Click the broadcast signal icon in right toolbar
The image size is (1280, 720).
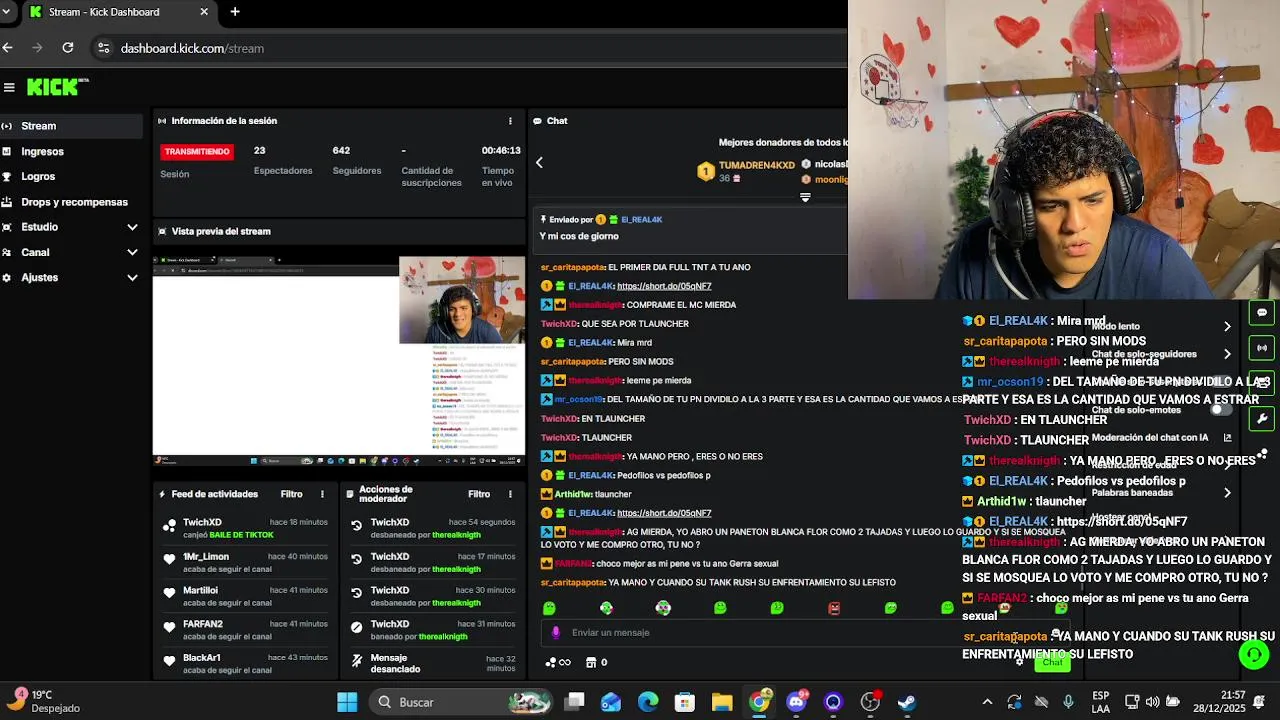(1262, 348)
